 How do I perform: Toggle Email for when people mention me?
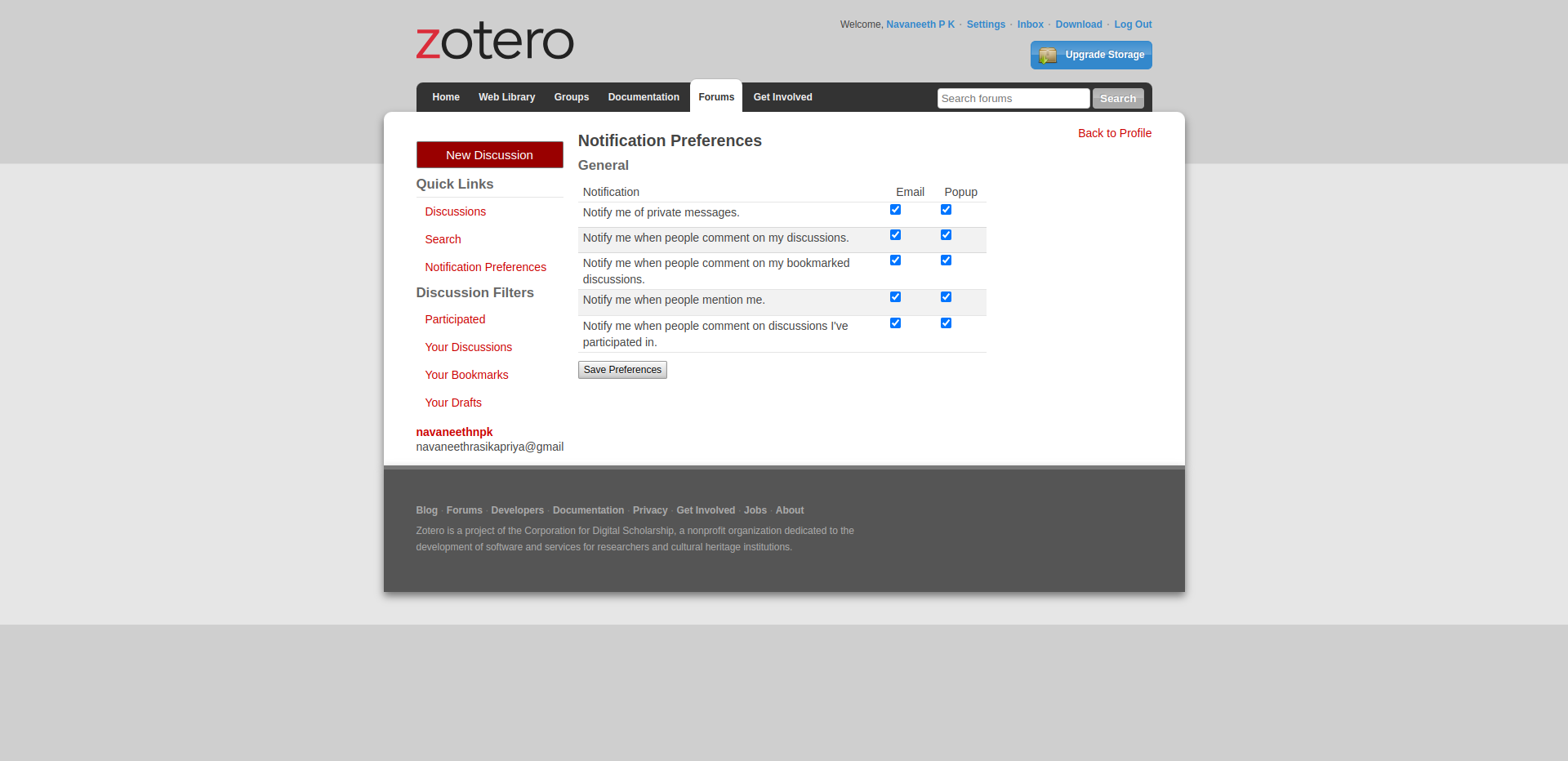[896, 297]
